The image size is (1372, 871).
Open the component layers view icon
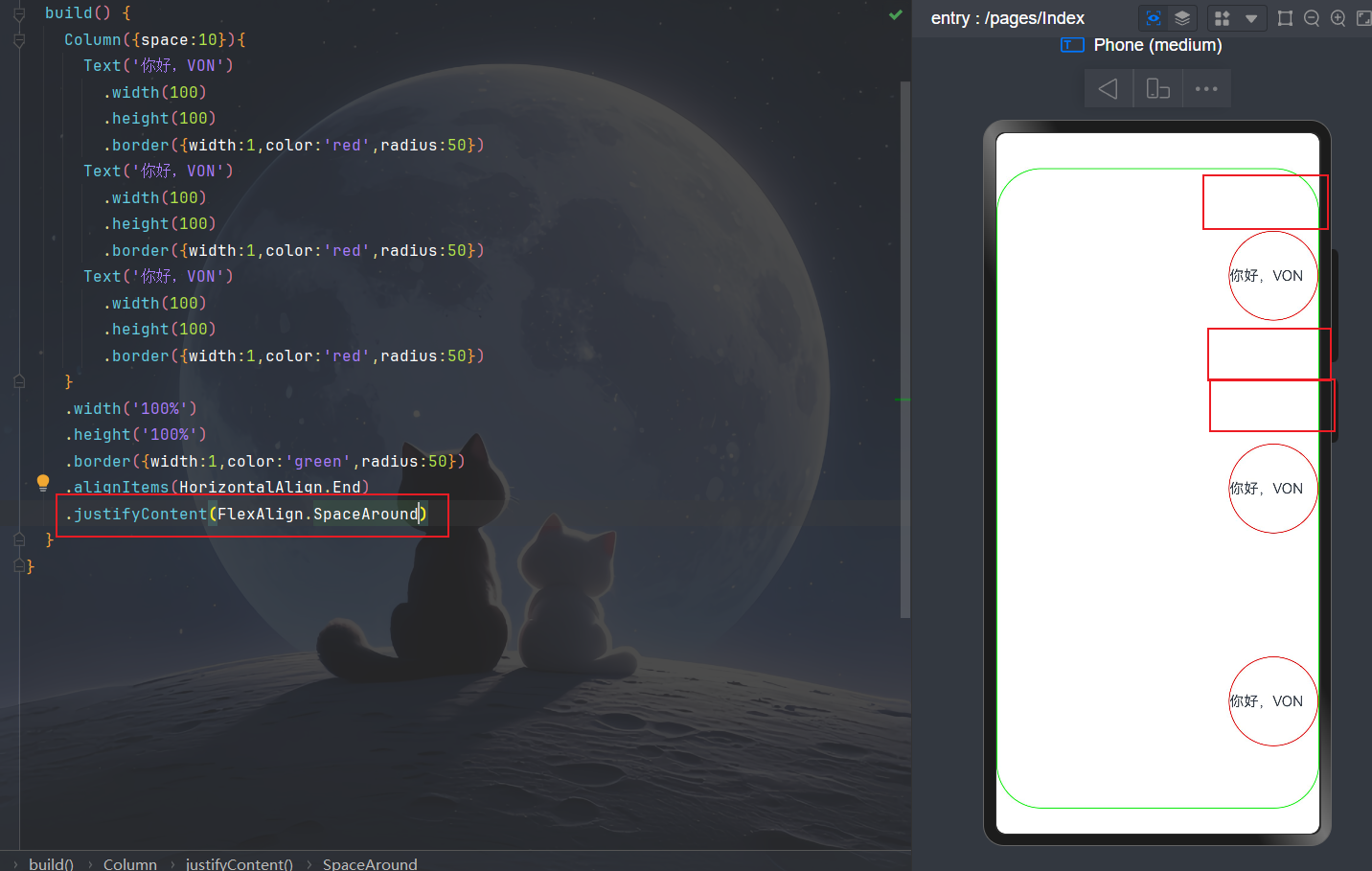pos(1182,18)
